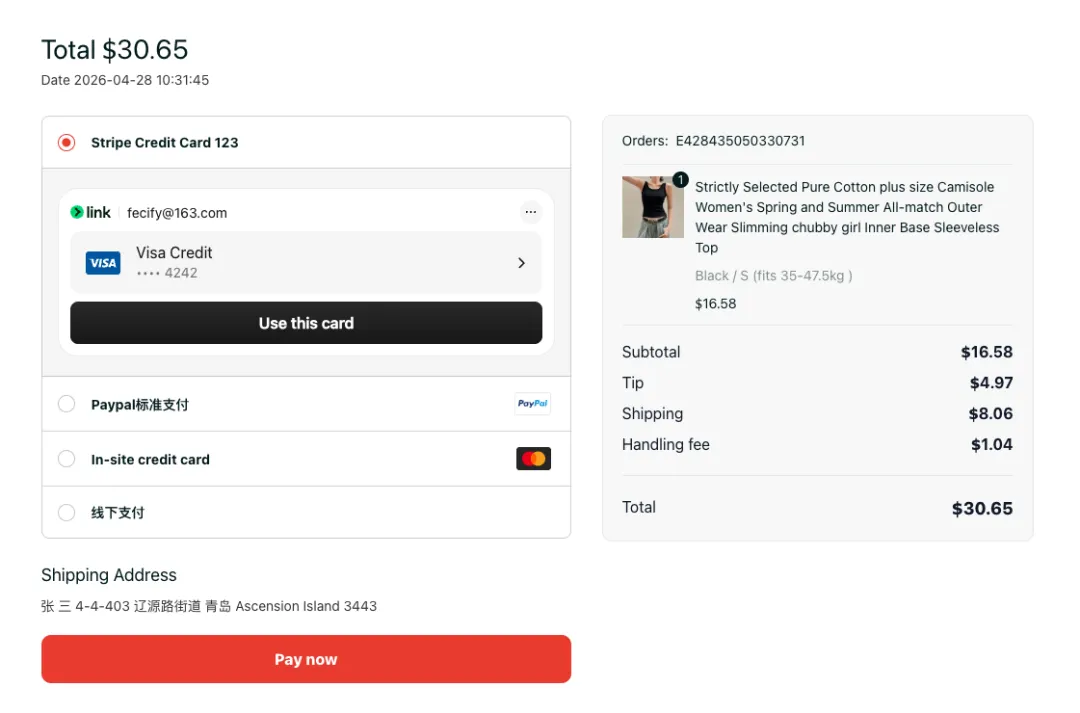1080x713 pixels.
Task: Open the three-dot menu beside fecify@163.com
Action: [x=530, y=212]
